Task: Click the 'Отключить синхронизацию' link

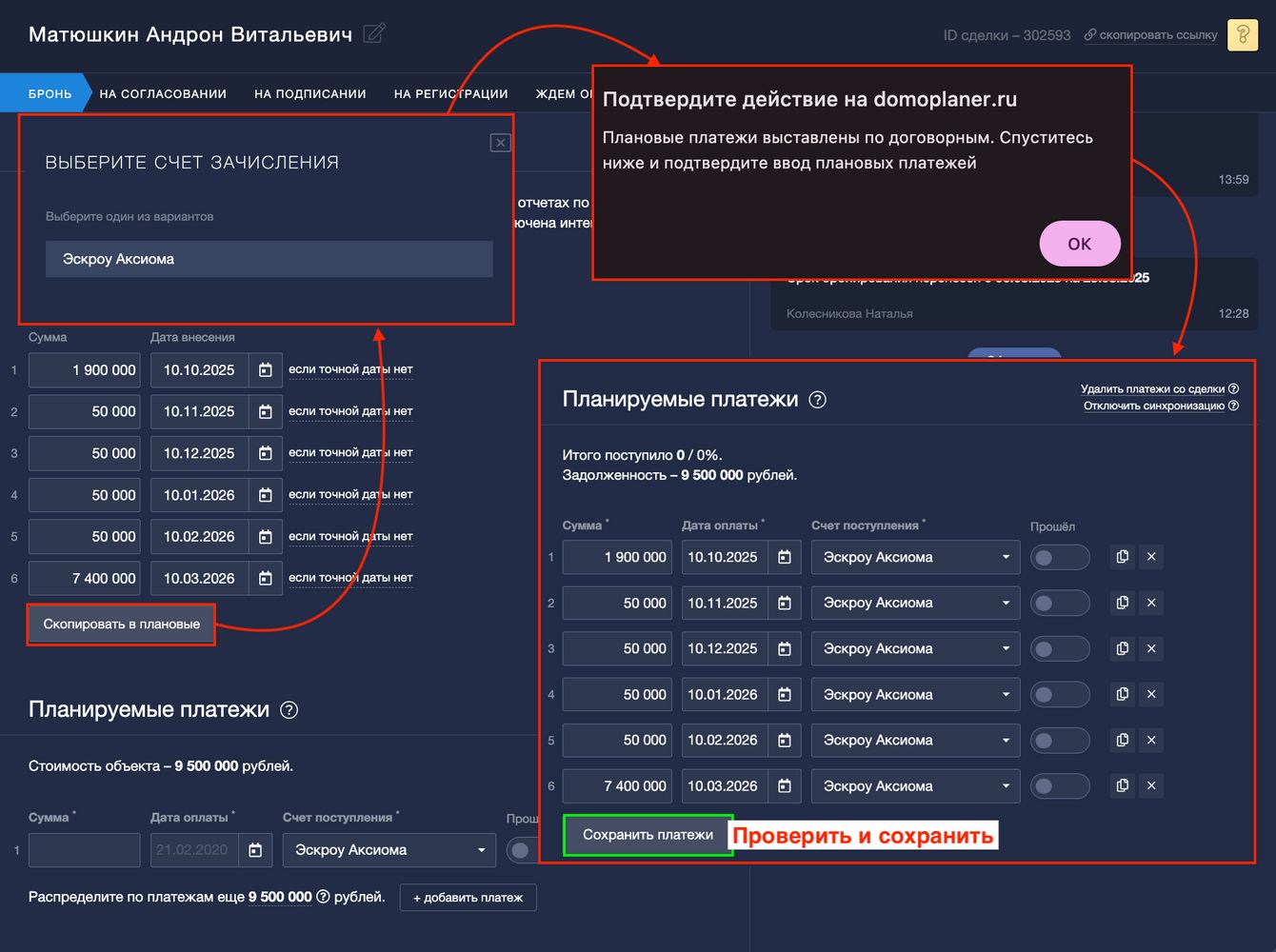Action: pos(1154,406)
